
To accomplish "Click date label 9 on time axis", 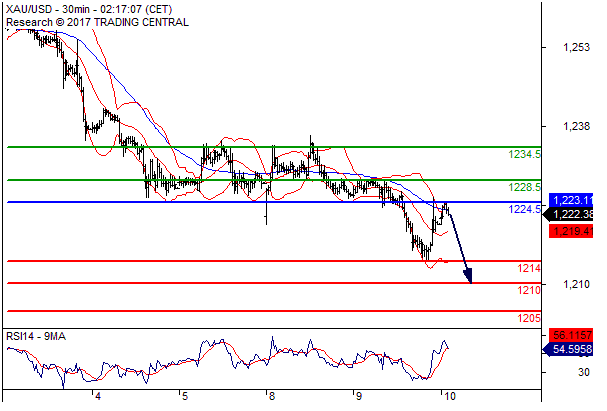I will click(358, 396).
